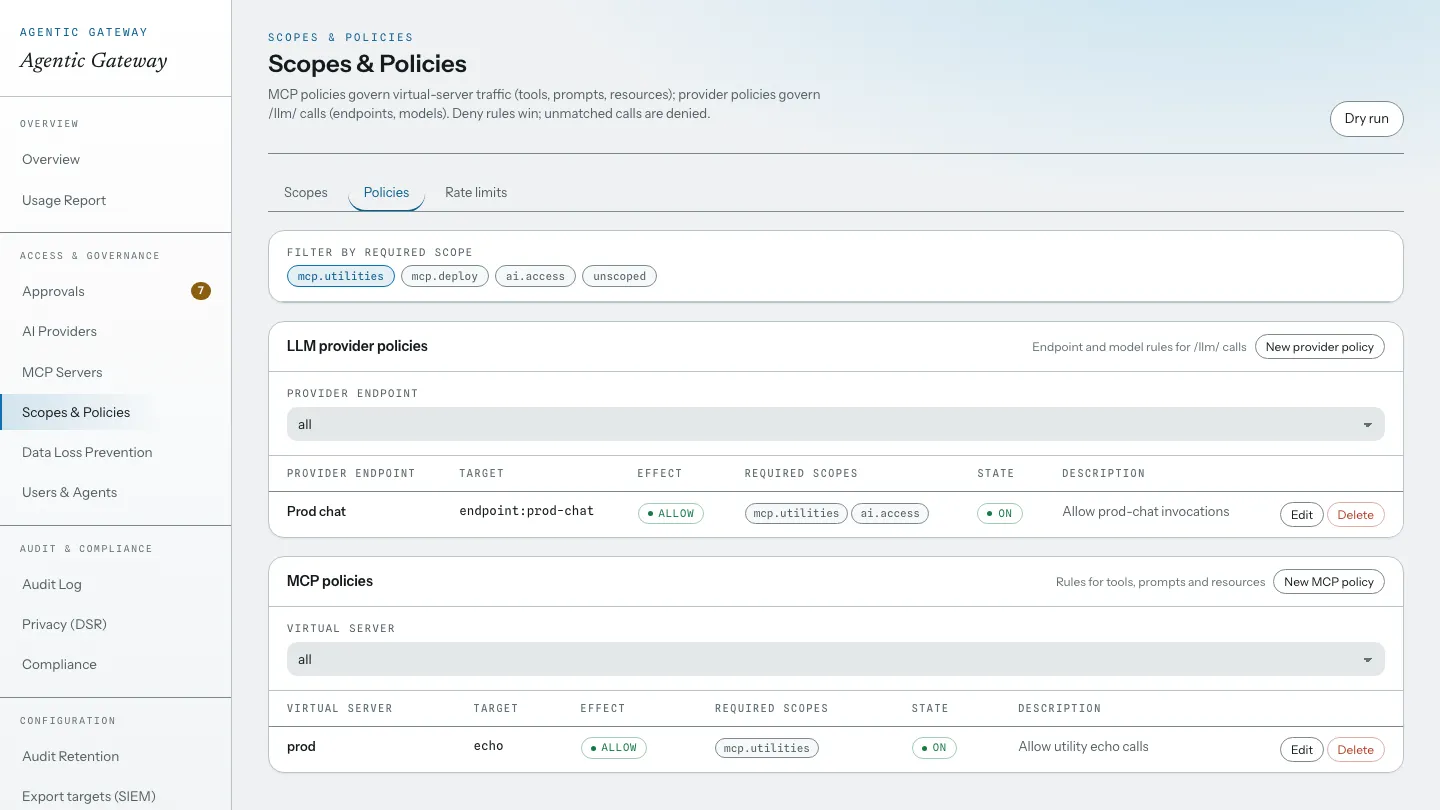Screen dimensions: 1440x810
Task: Open the Virtual Server dropdown
Action: pyautogui.click(x=836, y=660)
